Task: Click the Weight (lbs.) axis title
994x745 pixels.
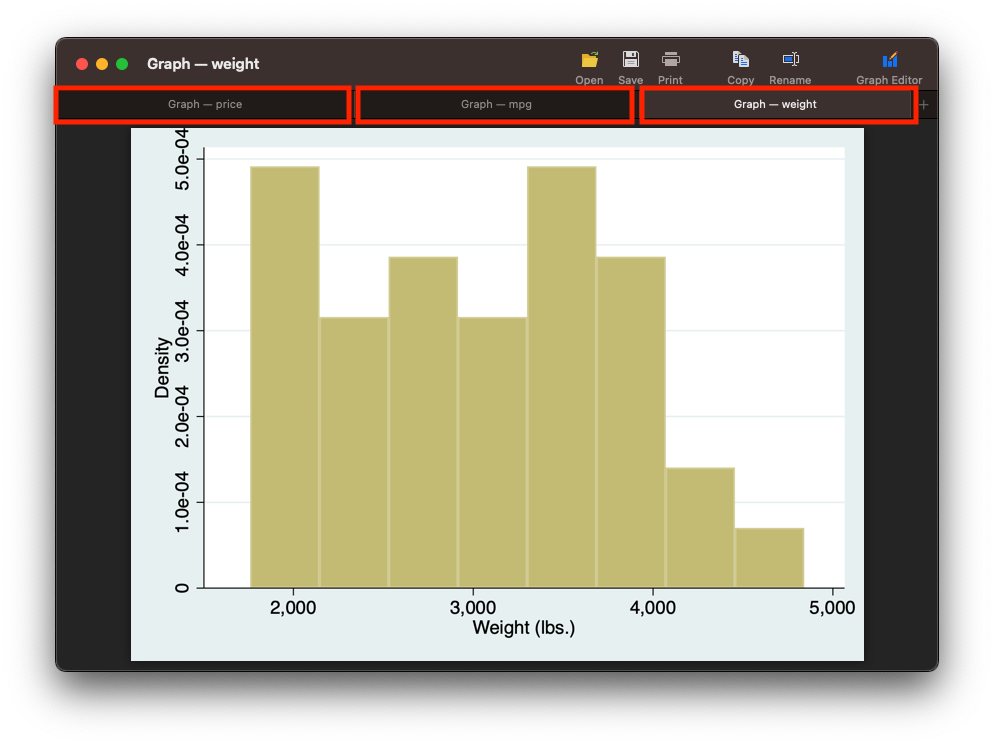Action: 524,628
